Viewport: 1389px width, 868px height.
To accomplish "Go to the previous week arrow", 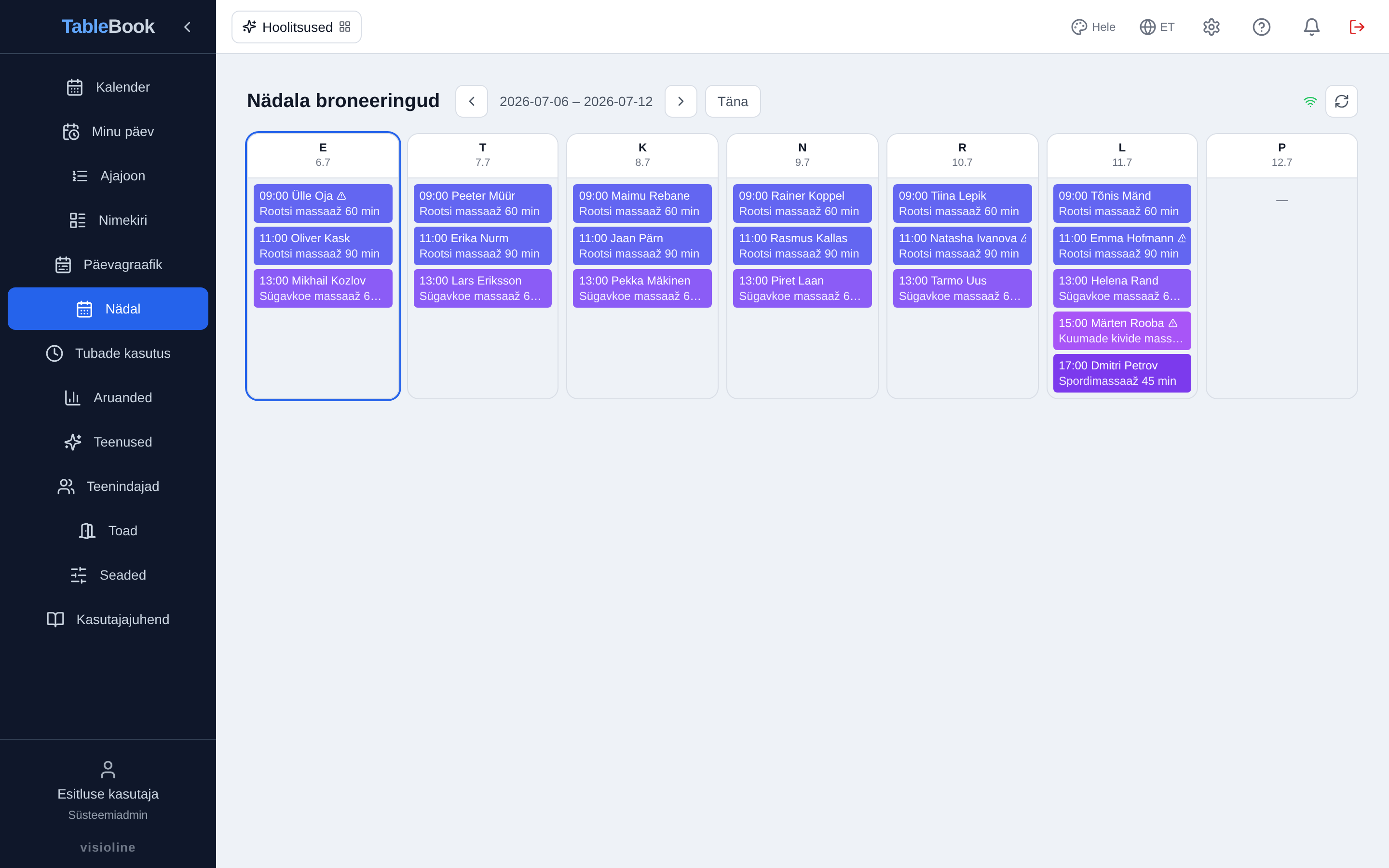I will coord(471,102).
